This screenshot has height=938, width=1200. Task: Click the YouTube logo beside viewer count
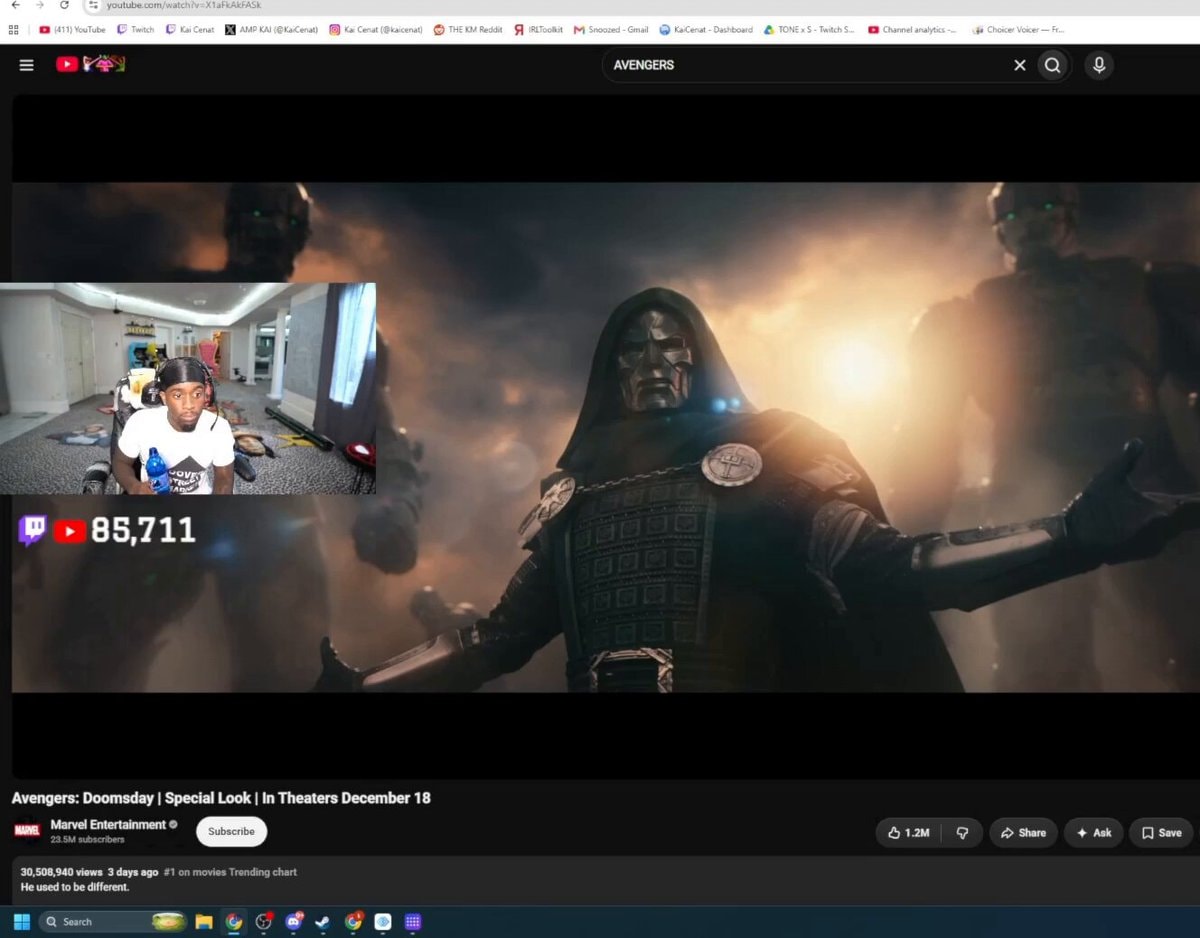[69, 531]
